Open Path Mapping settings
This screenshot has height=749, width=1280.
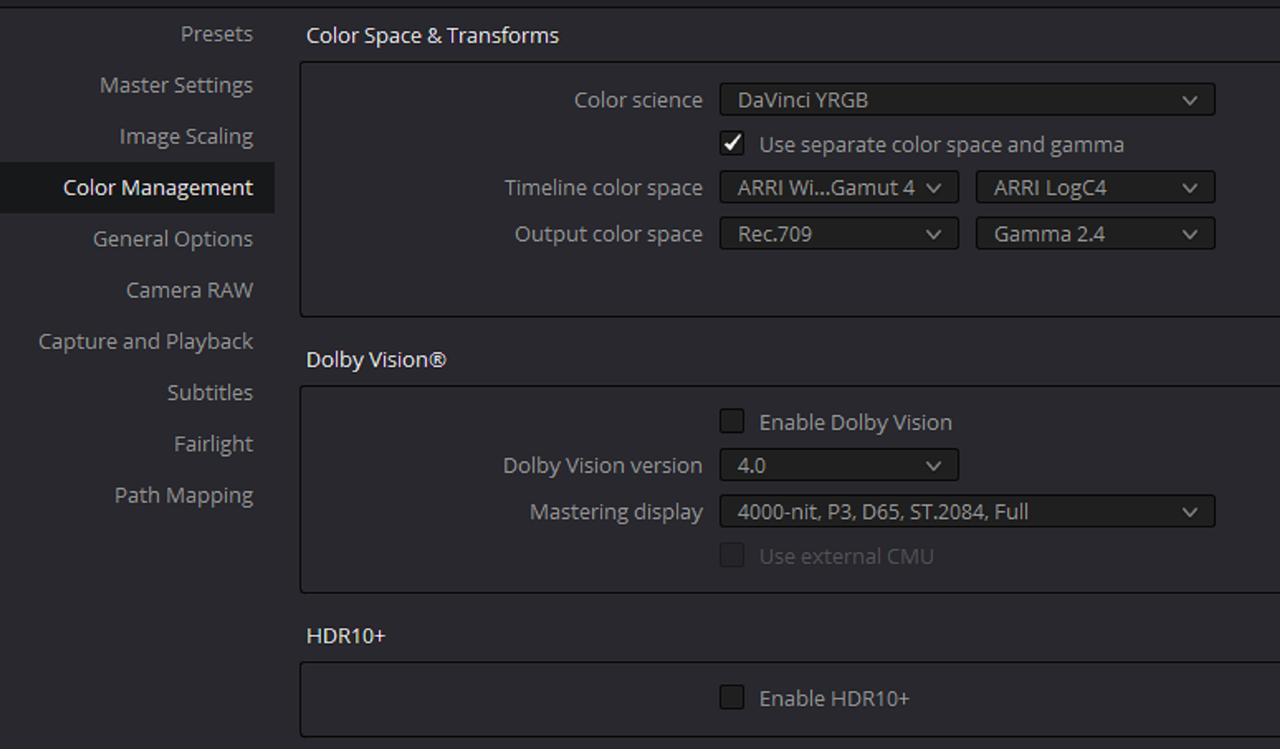coord(184,495)
